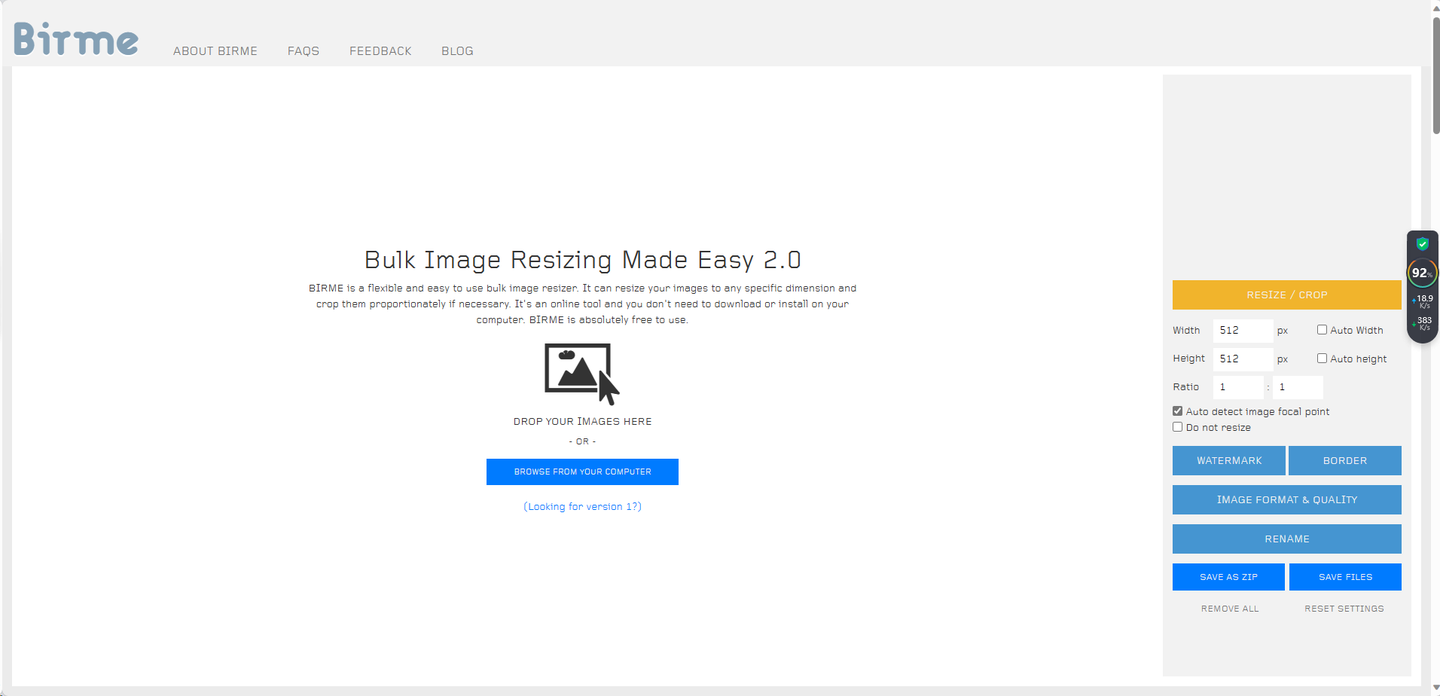Click the REMOVE ALL link
The height and width of the screenshot is (696, 1440).
point(1230,609)
